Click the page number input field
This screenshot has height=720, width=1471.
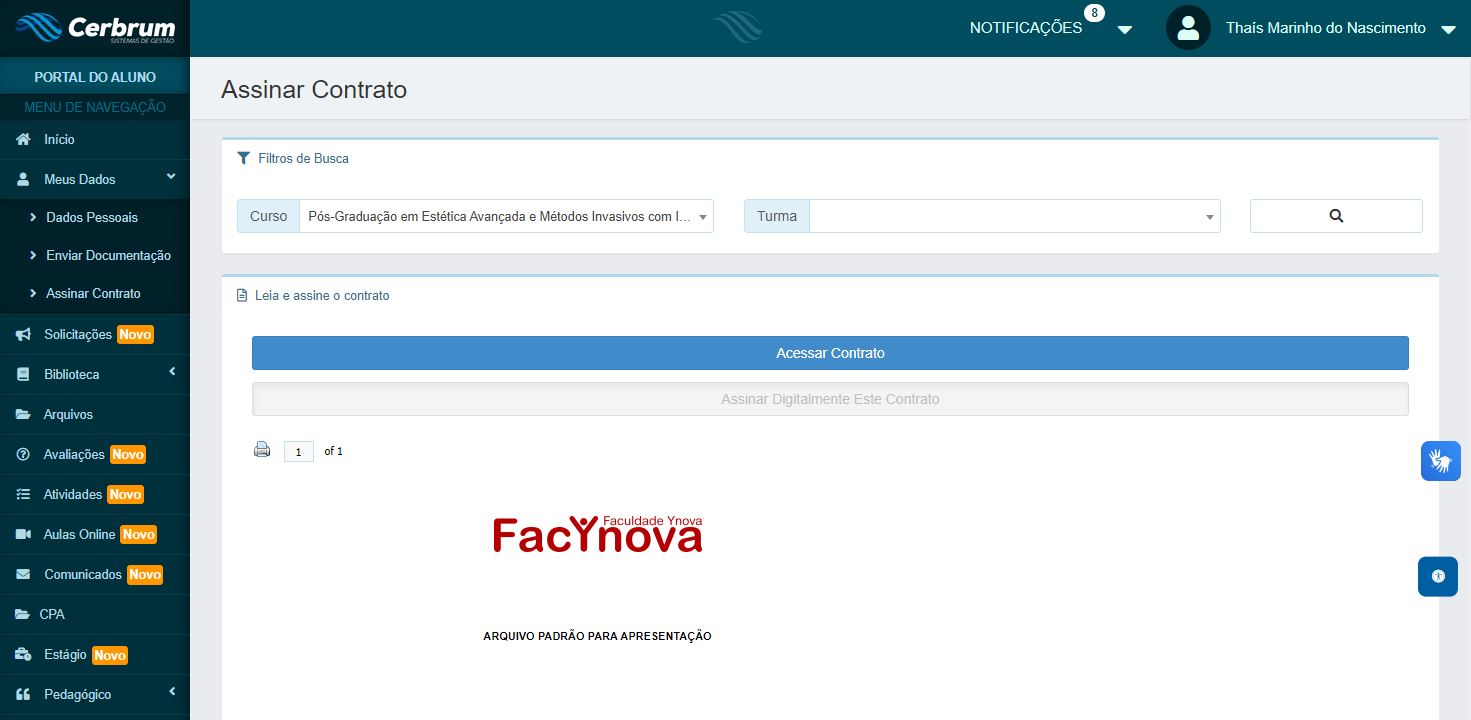tap(299, 451)
